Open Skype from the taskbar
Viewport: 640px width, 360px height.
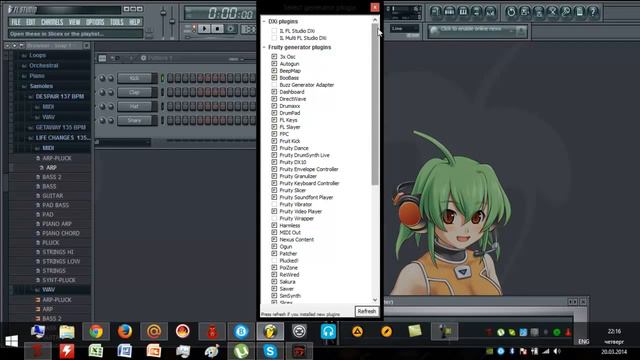(x=270, y=351)
